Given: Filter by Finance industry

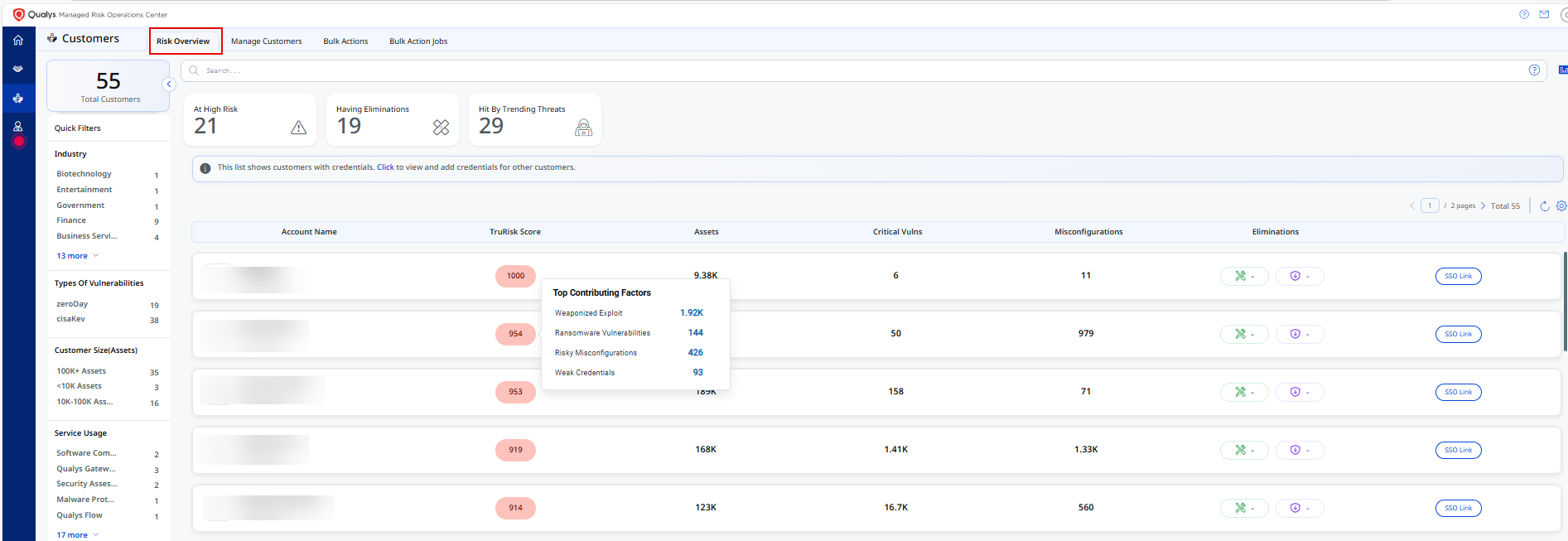Looking at the screenshot, I should pos(71,220).
